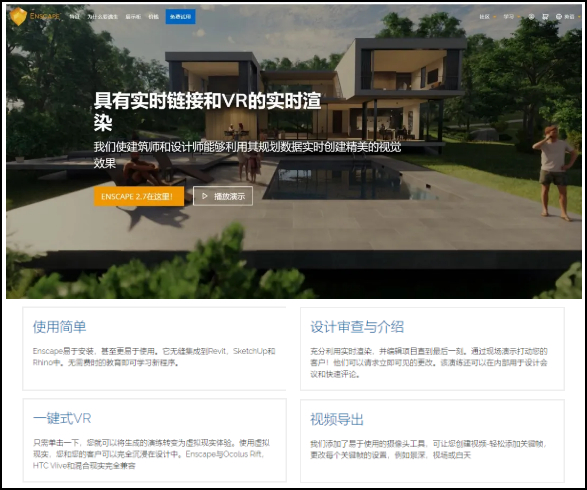Image resolution: width=587 pixels, height=490 pixels.
Task: Open the user account icon in header
Action: [x=531, y=16]
